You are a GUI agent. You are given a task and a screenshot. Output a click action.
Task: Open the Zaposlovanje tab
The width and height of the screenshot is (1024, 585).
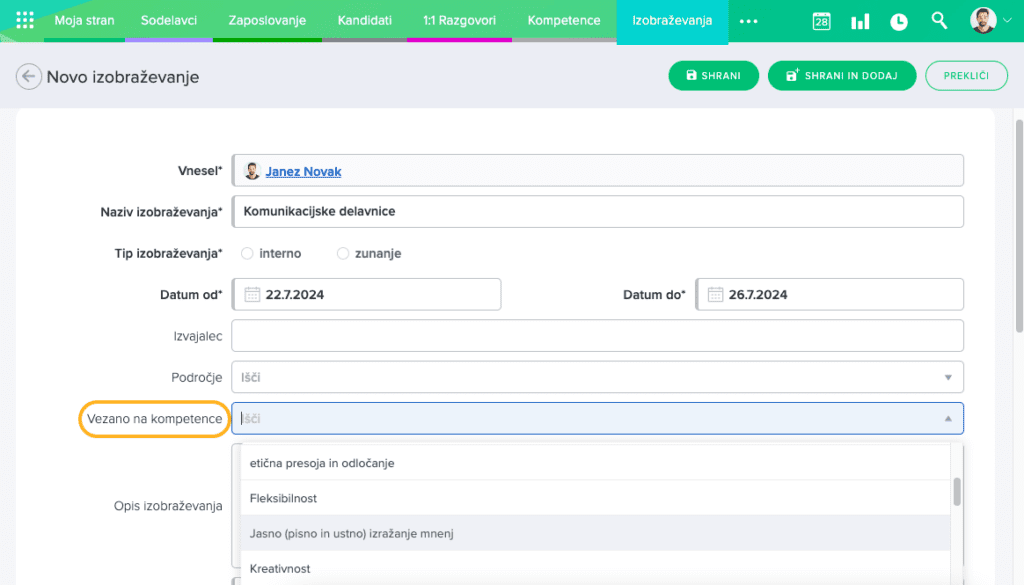click(267, 20)
